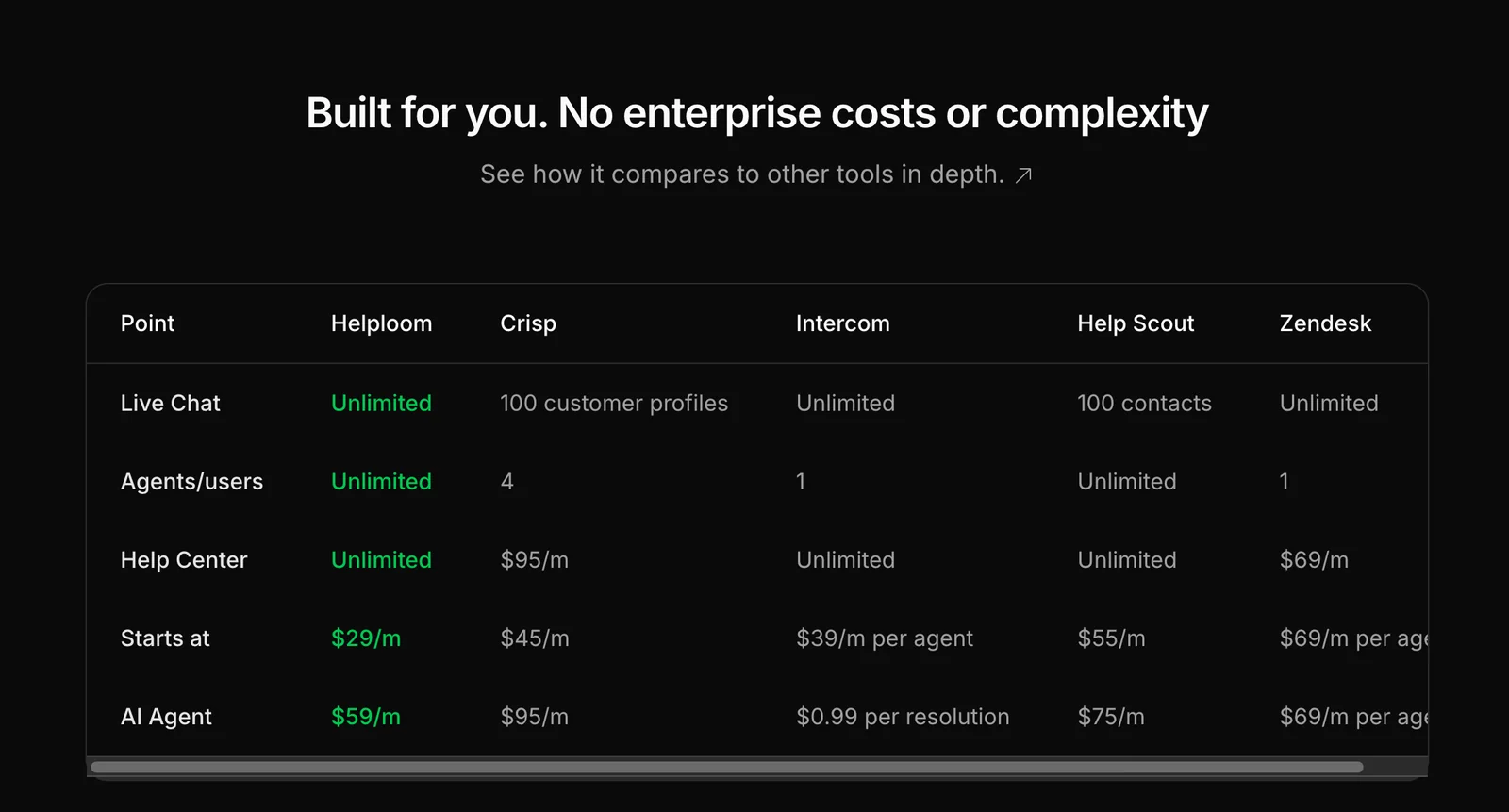Select the Zendesk column header

click(1325, 323)
